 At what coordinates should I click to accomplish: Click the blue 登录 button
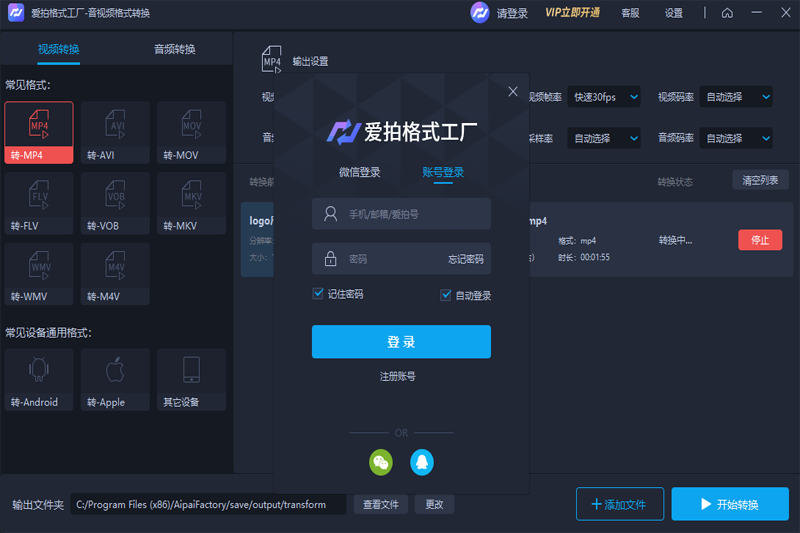(x=402, y=342)
